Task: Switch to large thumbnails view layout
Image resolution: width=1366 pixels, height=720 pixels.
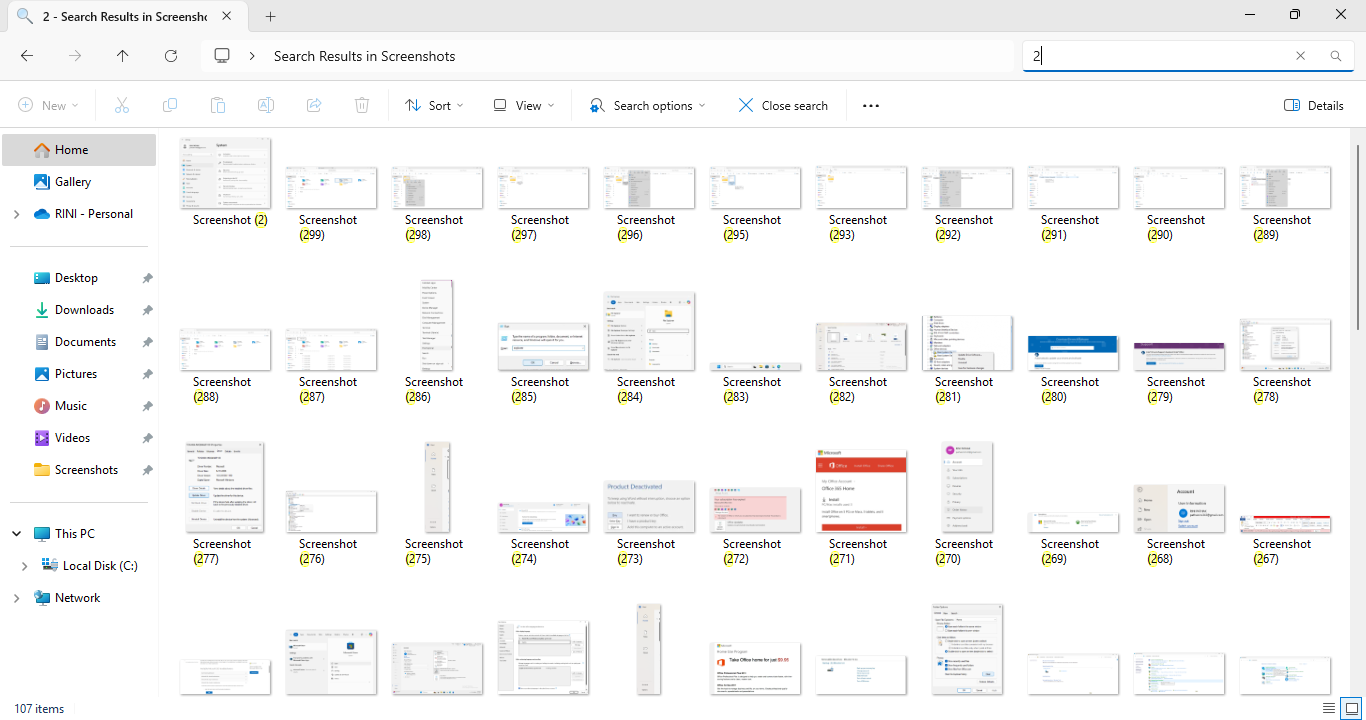Action: pos(1351,708)
